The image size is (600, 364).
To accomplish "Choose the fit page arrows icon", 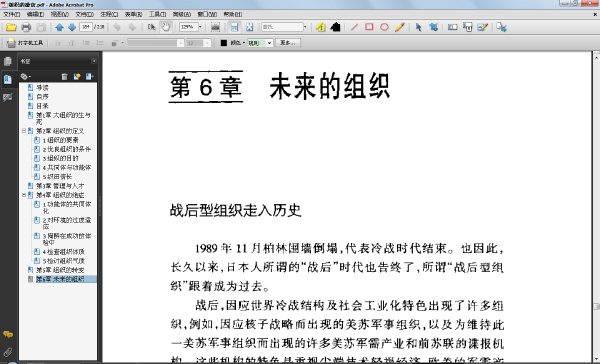I will pyautogui.click(x=249, y=27).
